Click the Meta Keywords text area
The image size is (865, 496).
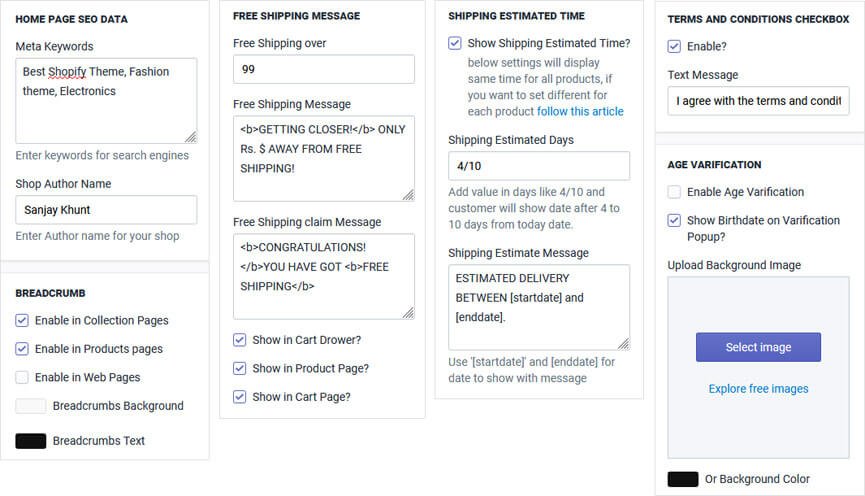coord(106,100)
